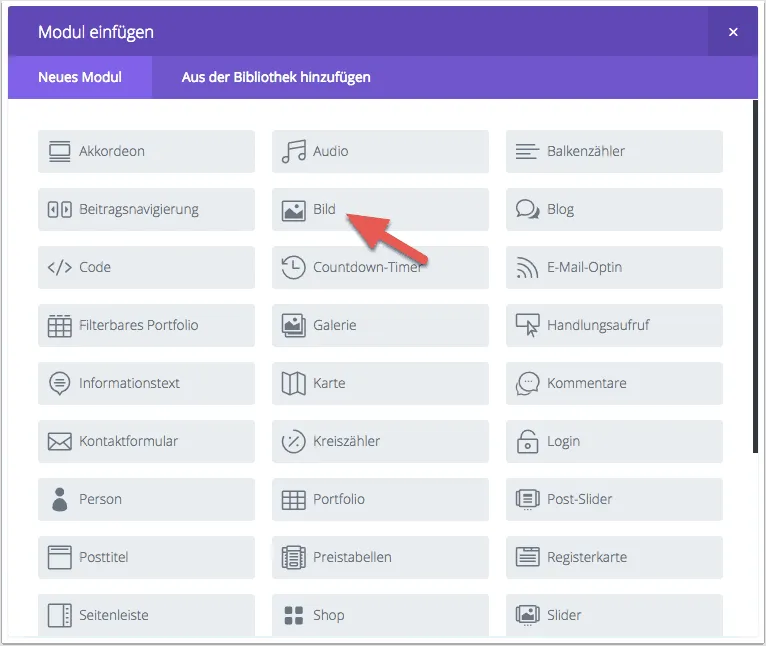Click the Code brackets icon
766x646 pixels.
(x=60, y=267)
